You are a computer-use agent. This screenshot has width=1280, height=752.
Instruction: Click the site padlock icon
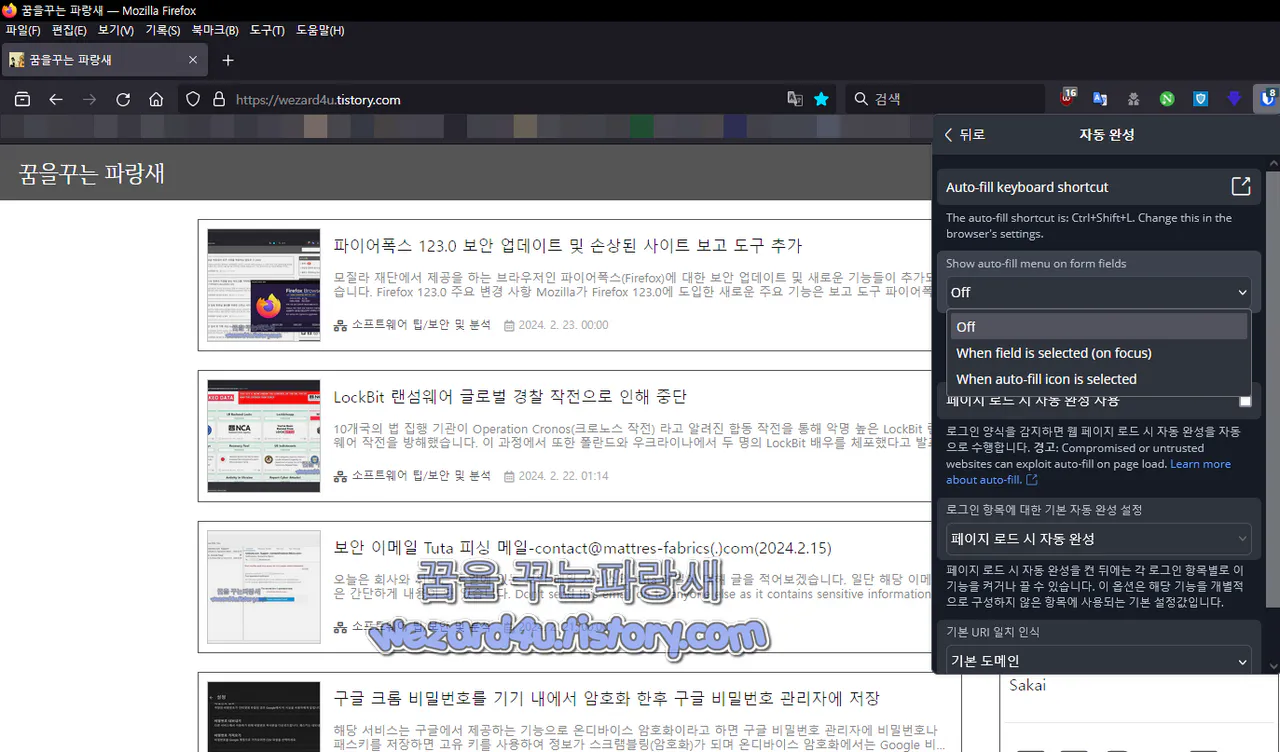coord(219,99)
